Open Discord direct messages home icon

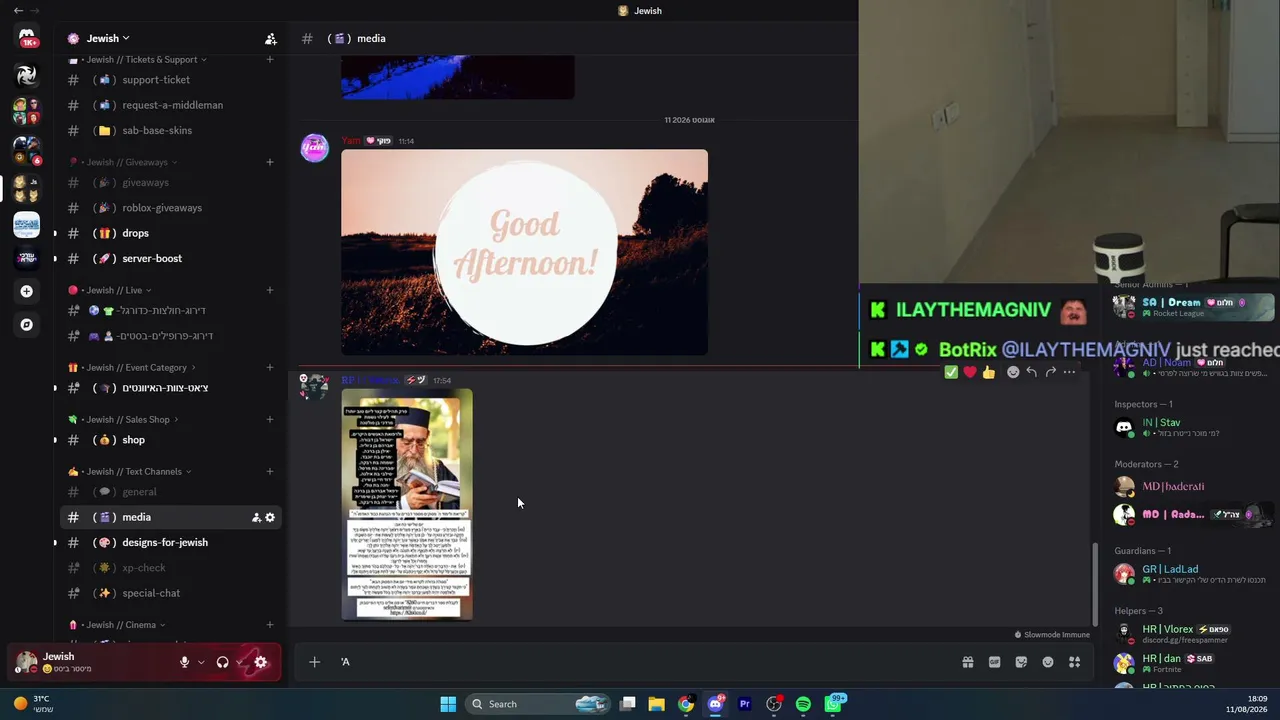(x=27, y=38)
